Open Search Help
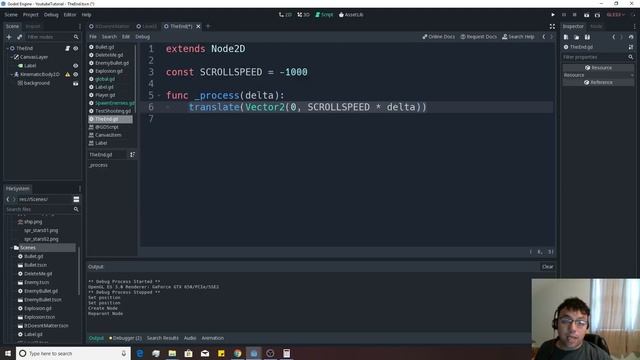Screen dimensions: 640x360 [x=518, y=37]
